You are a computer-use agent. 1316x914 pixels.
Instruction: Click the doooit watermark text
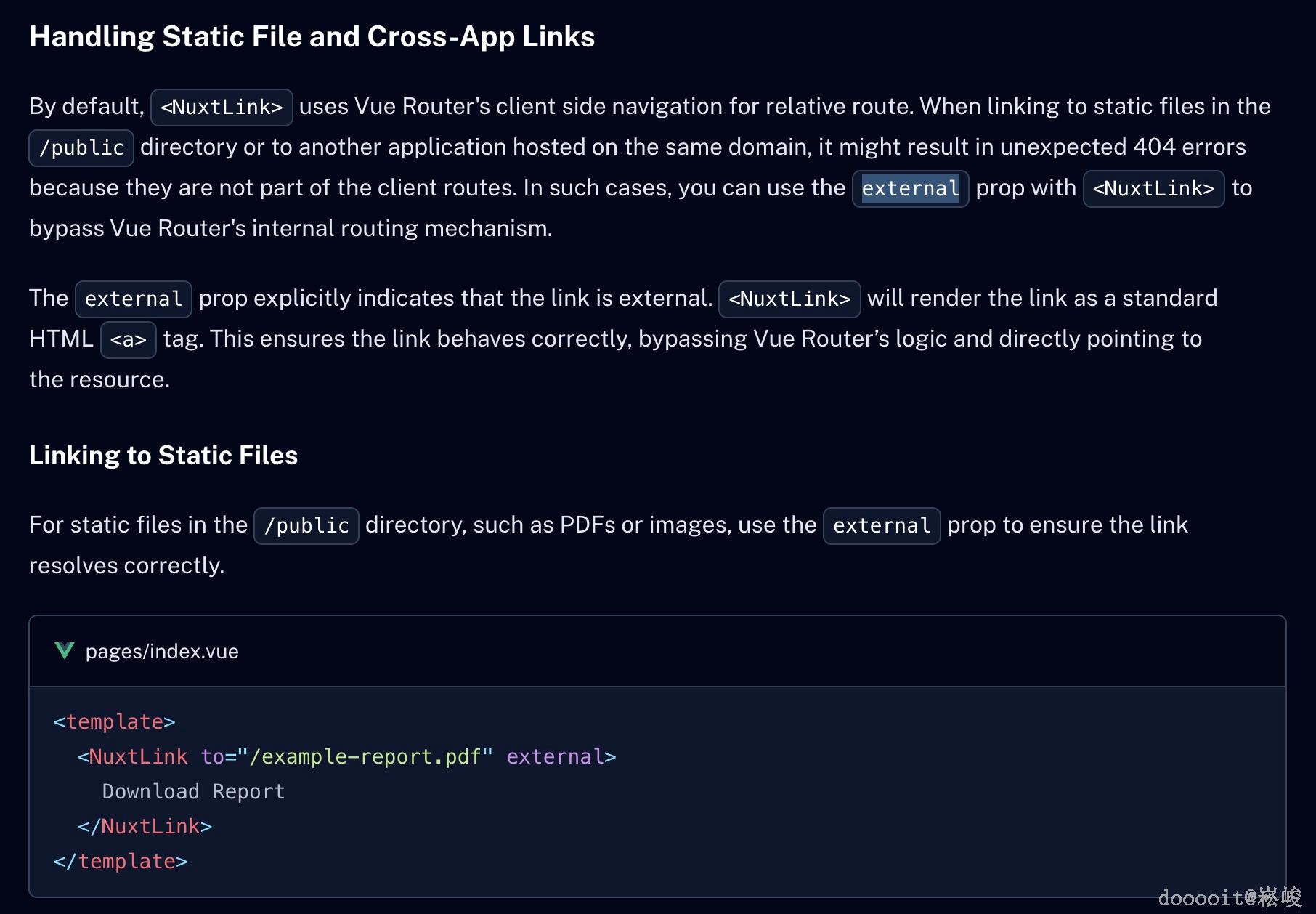point(1229,898)
